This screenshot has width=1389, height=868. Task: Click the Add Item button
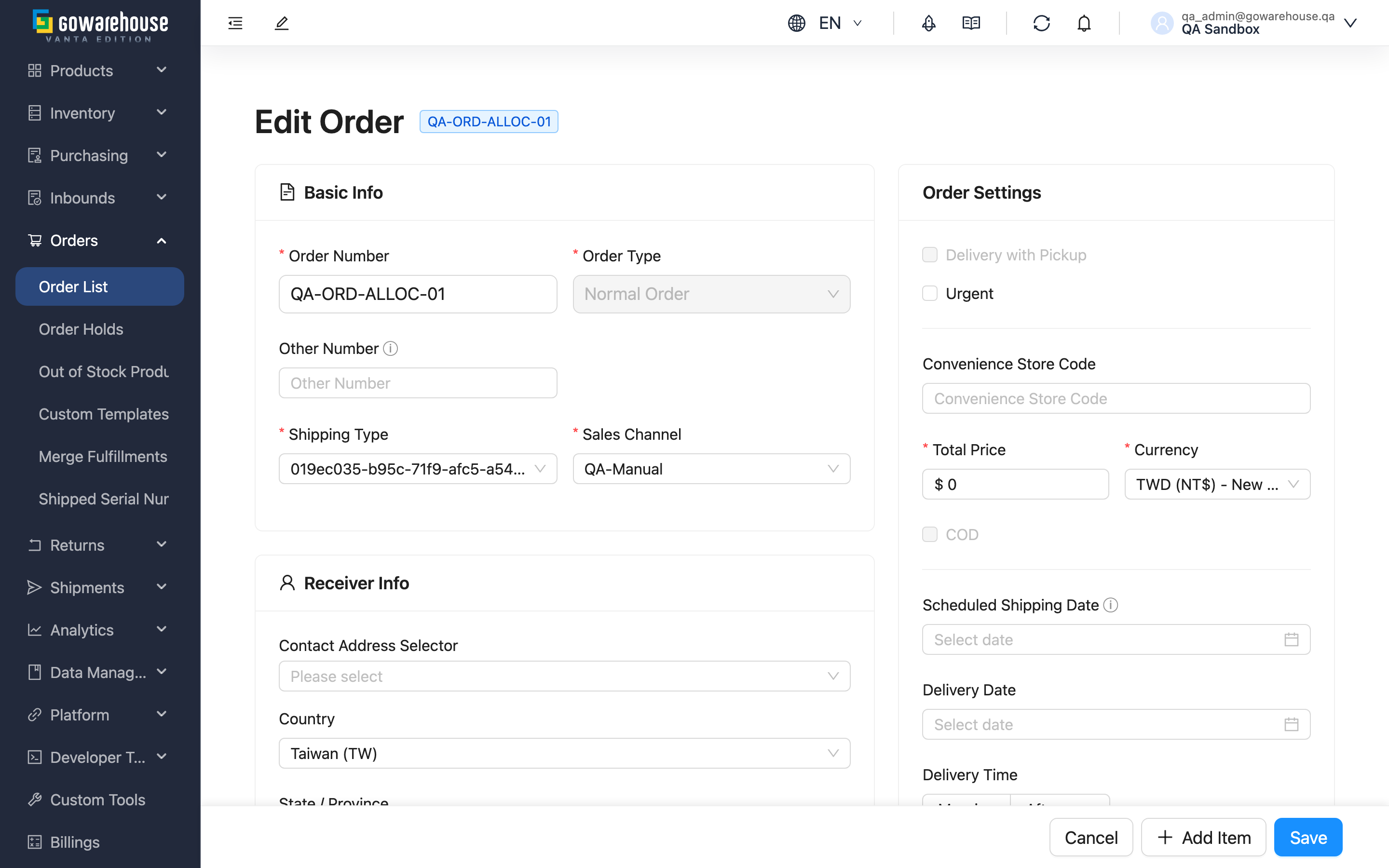tap(1204, 838)
